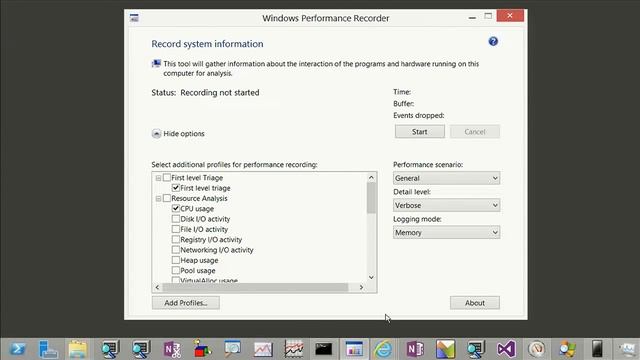Enable Heap usage profile
This screenshot has width=640, height=360.
click(x=176, y=260)
